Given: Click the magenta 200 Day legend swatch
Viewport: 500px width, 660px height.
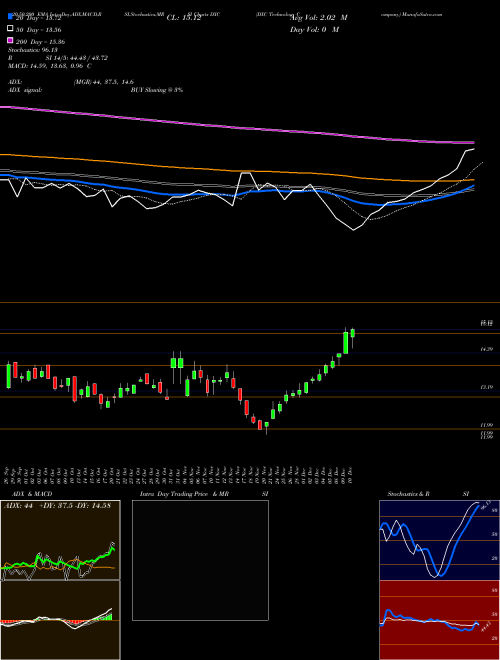Looking at the screenshot, I should click(x=10, y=40).
